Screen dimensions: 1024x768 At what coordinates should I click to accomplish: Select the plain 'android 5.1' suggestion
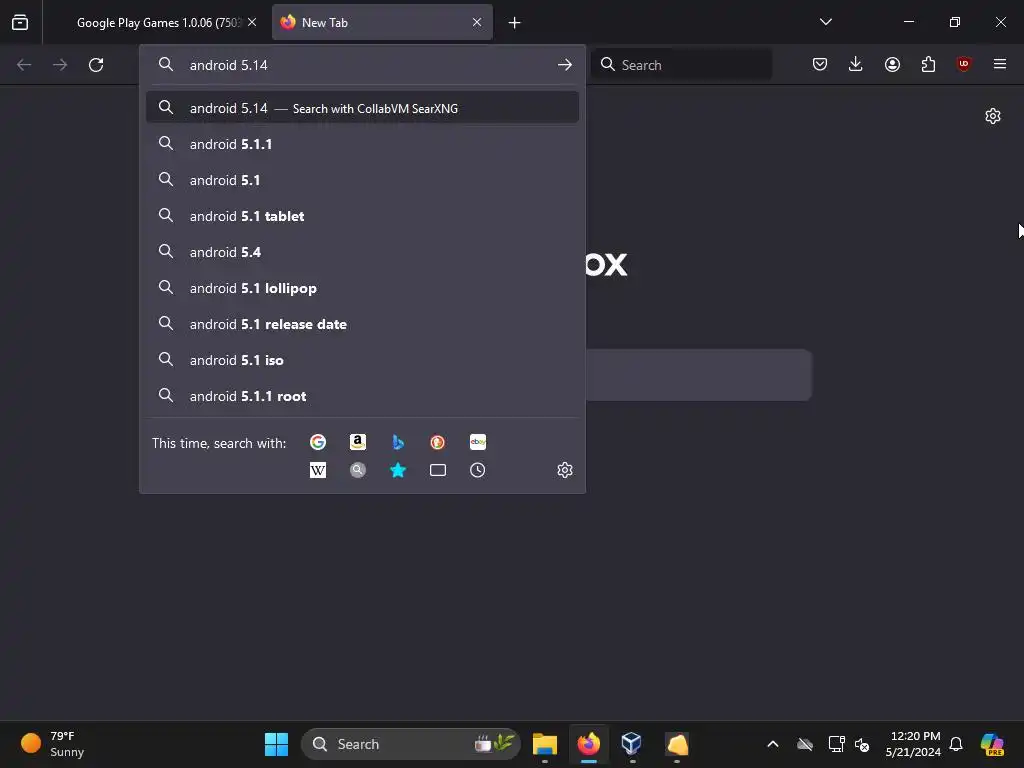(x=362, y=180)
